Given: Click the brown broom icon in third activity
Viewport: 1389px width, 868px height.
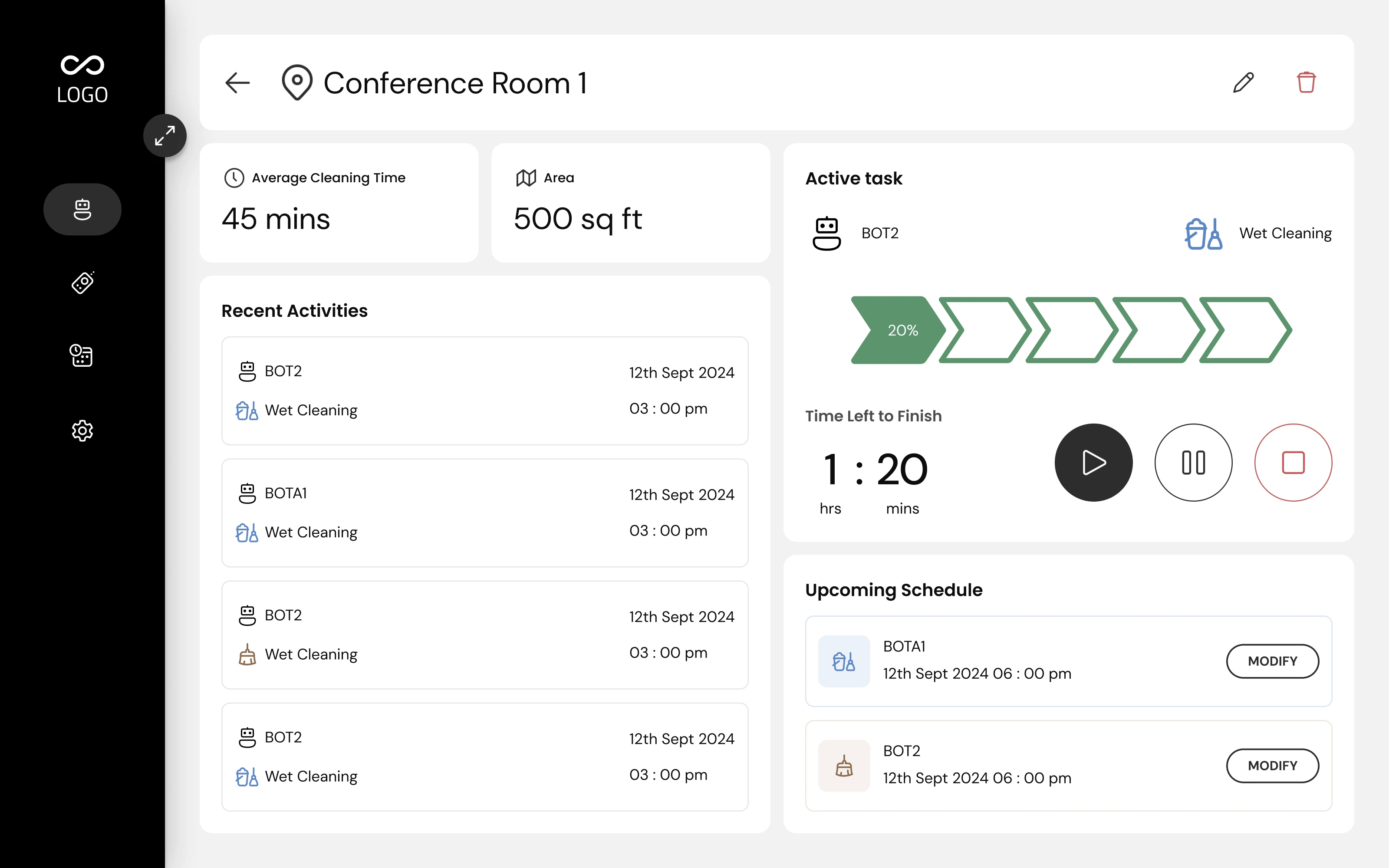Looking at the screenshot, I should pos(247,654).
